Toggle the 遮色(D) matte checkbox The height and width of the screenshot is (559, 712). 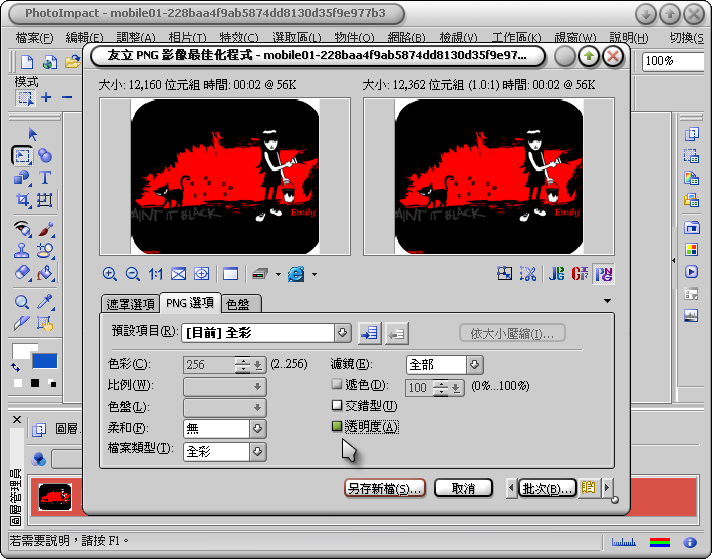click(336, 384)
